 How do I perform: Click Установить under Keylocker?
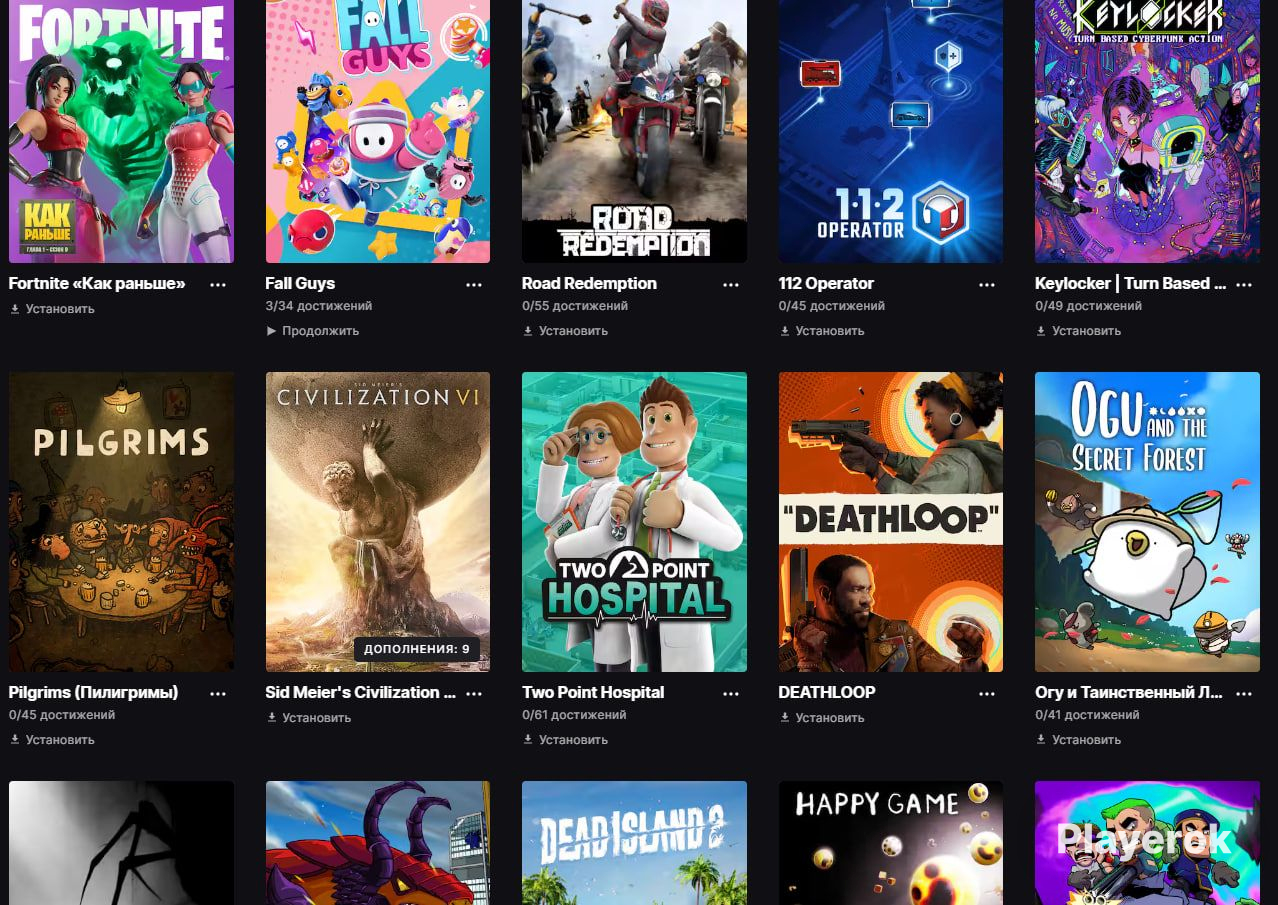(1078, 331)
